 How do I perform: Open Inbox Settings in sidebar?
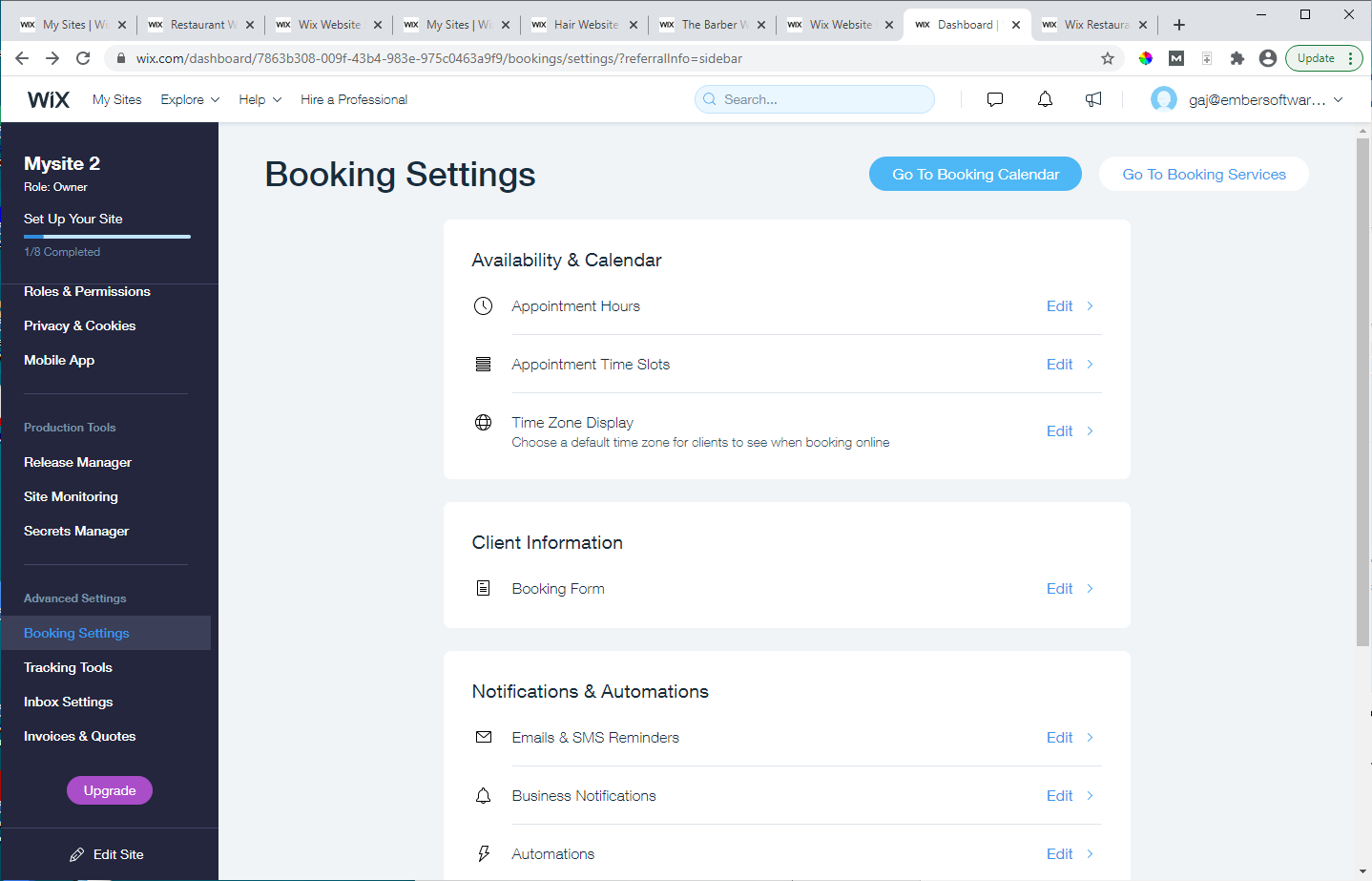coord(68,702)
